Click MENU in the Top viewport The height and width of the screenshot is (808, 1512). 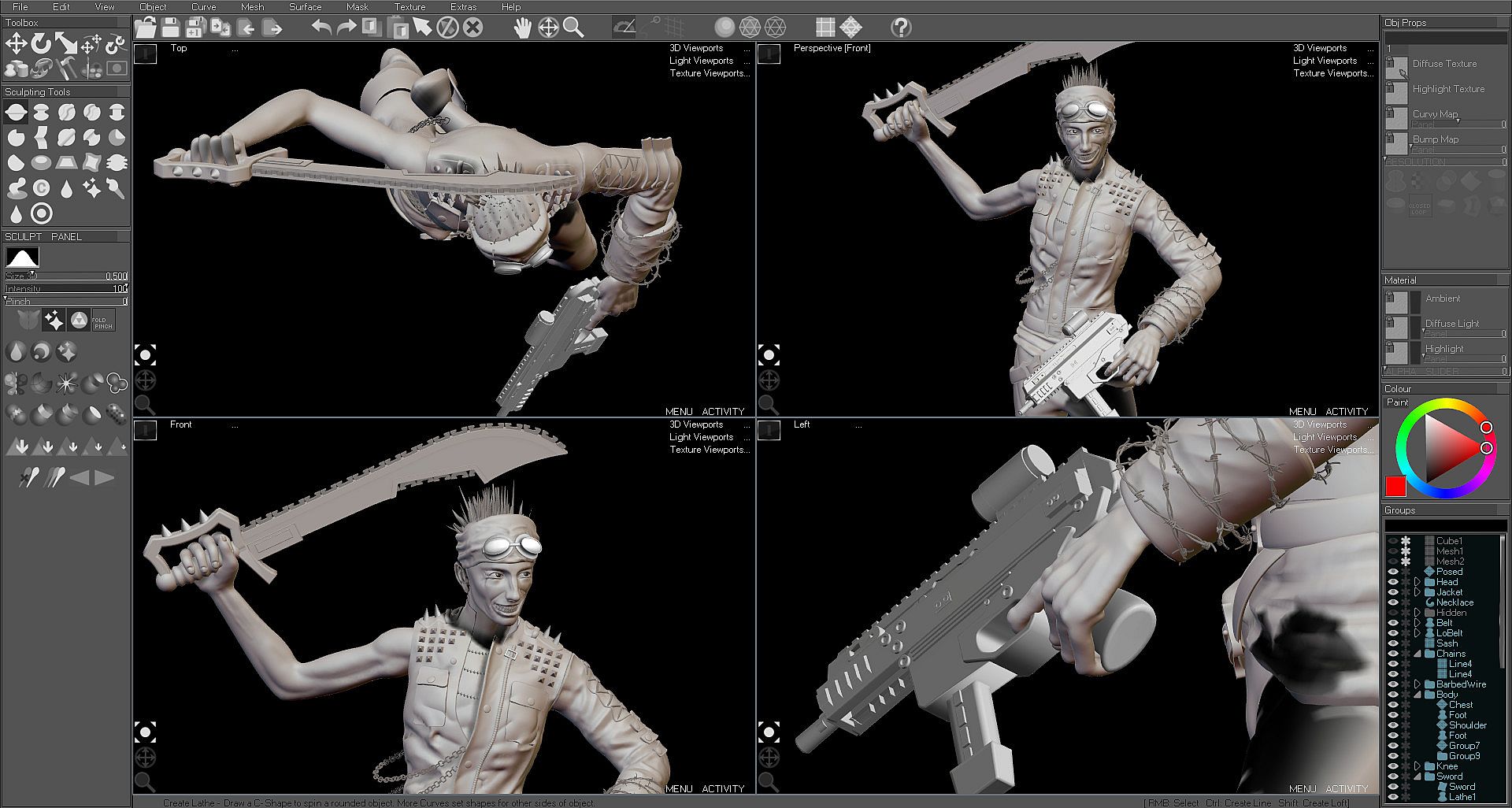pos(679,412)
